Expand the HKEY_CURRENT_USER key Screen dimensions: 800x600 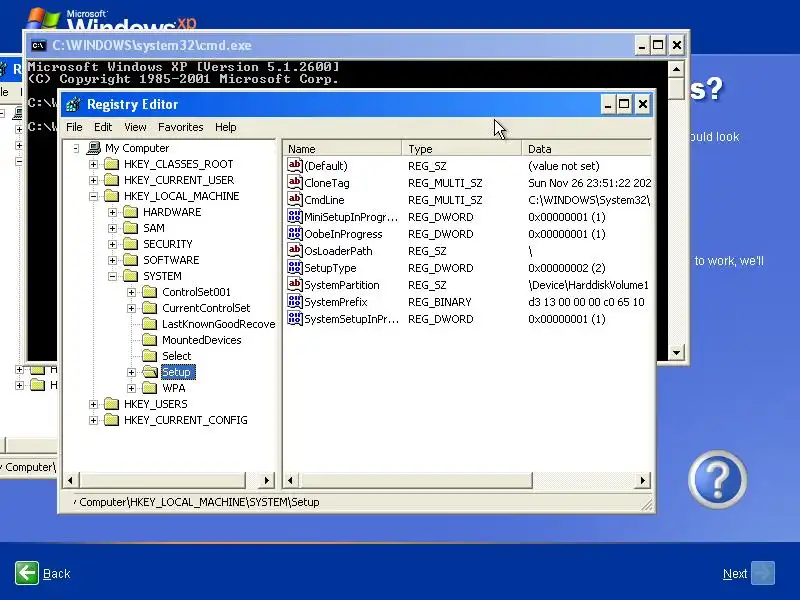pyautogui.click(x=93, y=180)
